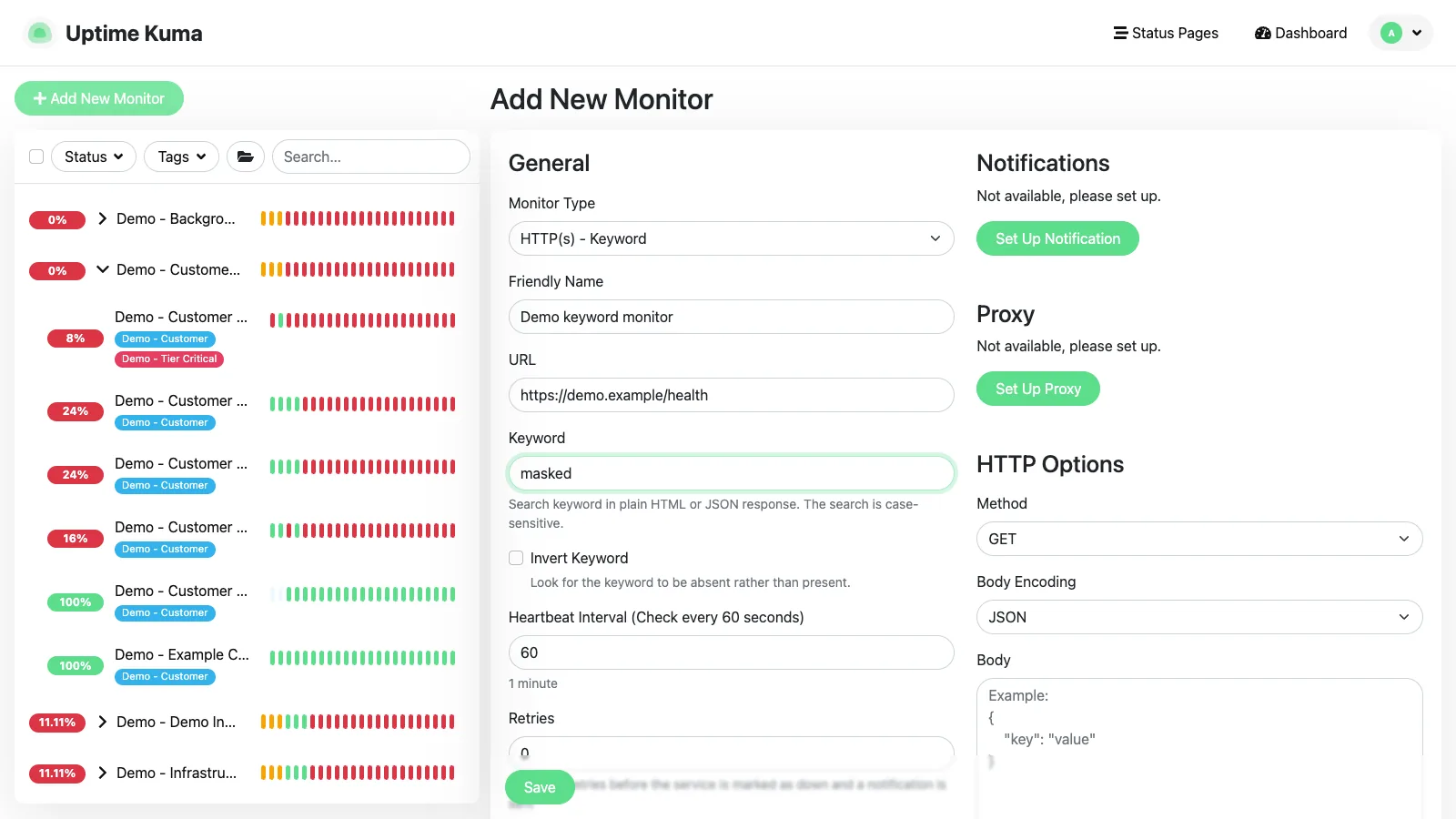Screen dimensions: 1456x819
Task: Click heartbeat bar of Demo - Example C...
Action: pos(362,658)
